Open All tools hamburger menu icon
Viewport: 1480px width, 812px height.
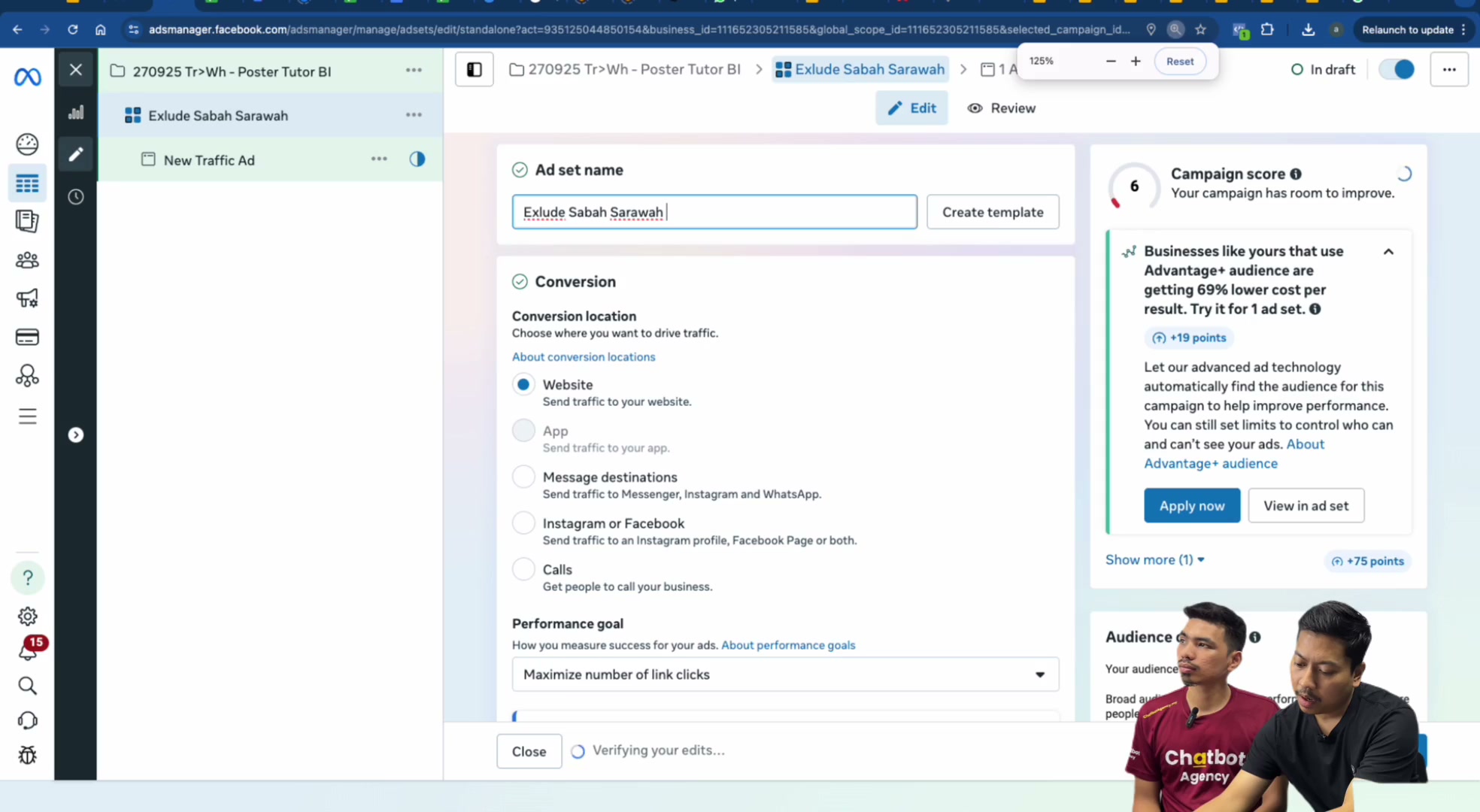(27, 416)
